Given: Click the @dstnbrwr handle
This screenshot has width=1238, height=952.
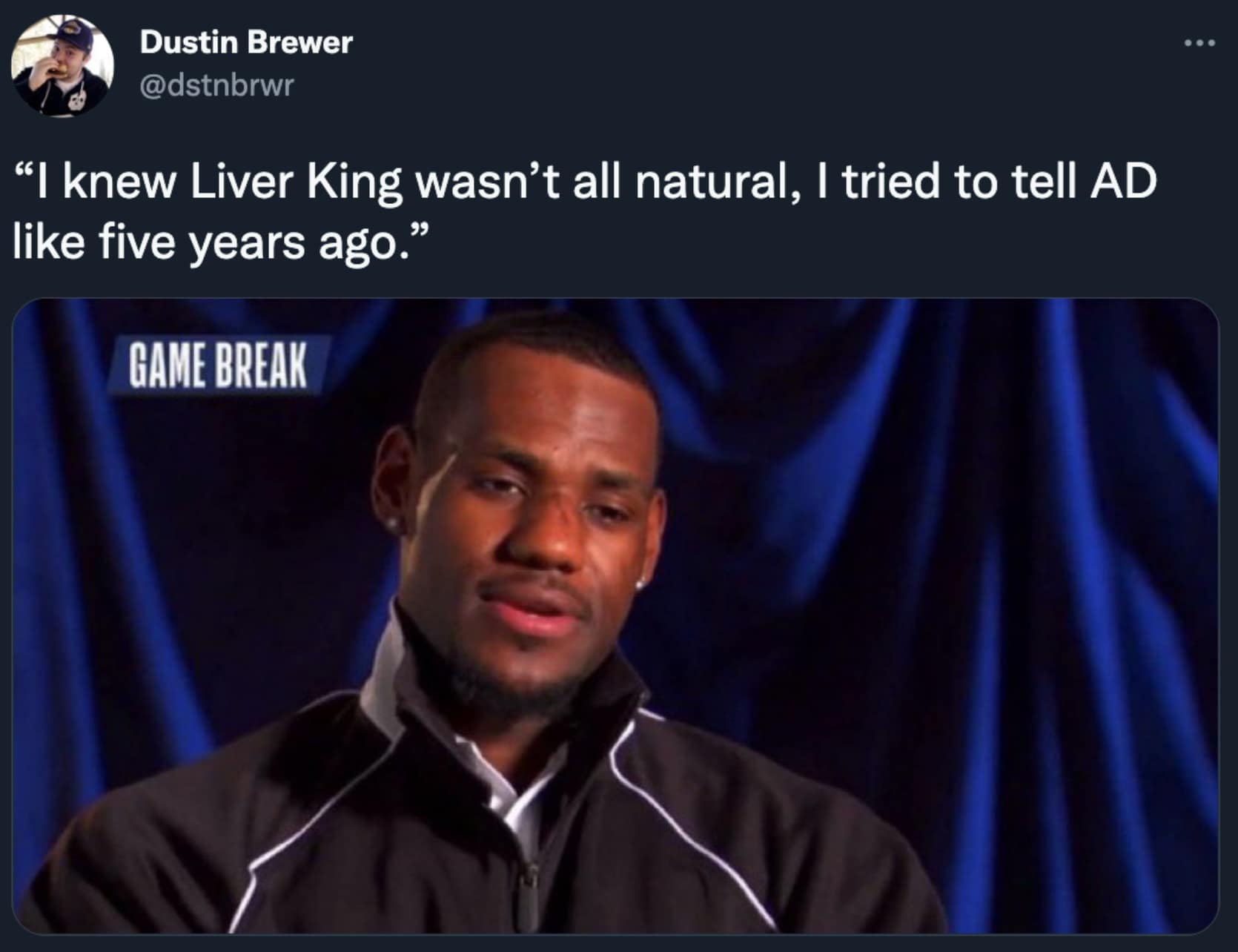Looking at the screenshot, I should [217, 85].
